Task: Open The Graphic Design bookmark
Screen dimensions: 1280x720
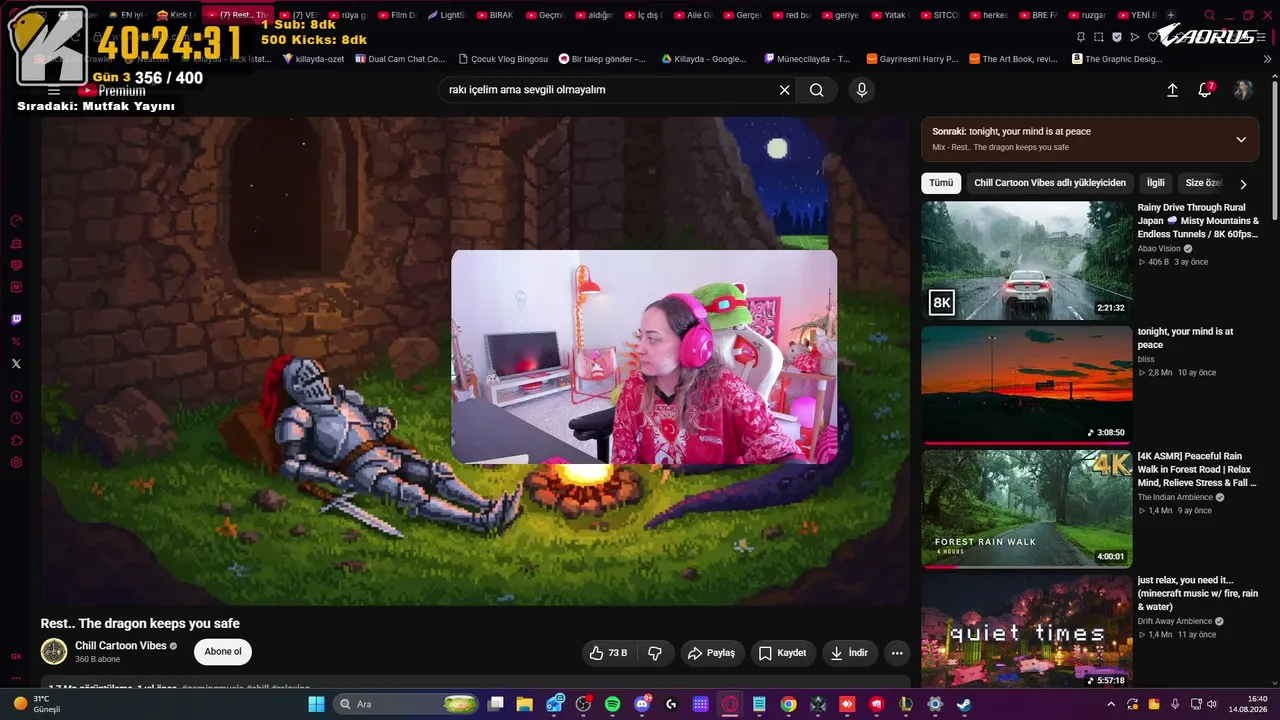Action: 1118,59
